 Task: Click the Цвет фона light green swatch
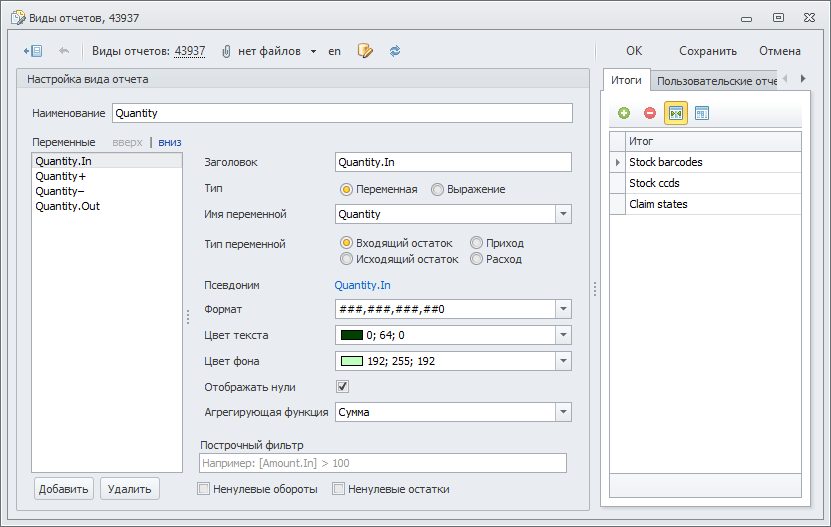351,362
